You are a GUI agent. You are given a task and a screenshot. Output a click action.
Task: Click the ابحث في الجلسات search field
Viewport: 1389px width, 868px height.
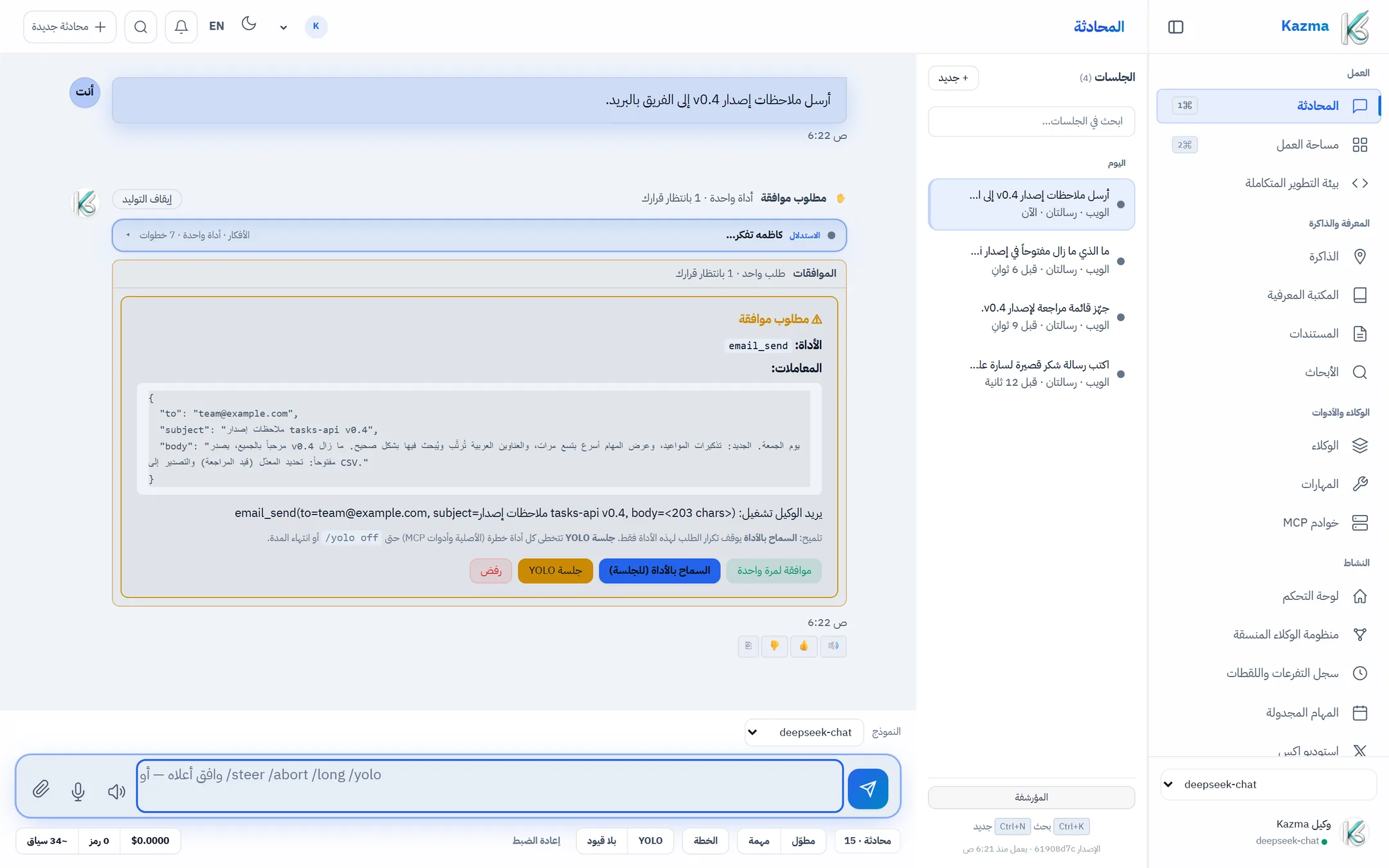(x=1031, y=122)
